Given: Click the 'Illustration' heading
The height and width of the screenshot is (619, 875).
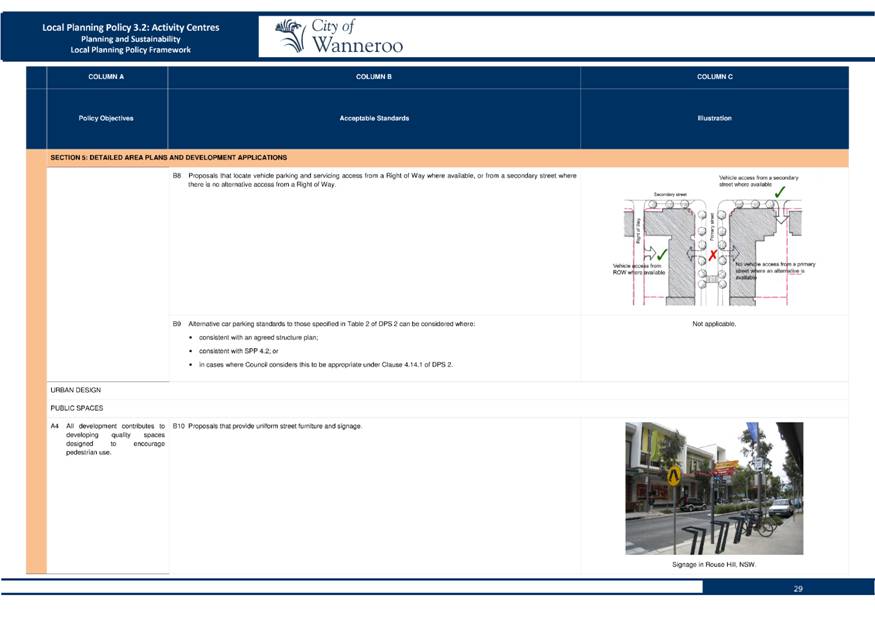Looking at the screenshot, I should 714,118.
